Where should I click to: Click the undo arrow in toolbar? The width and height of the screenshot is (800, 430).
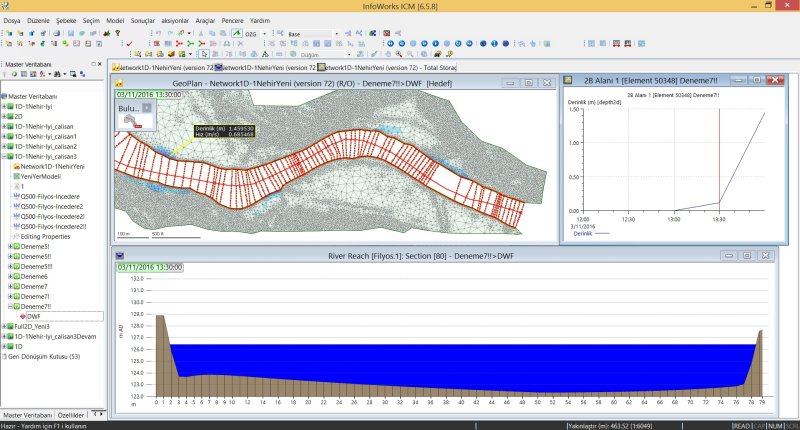pos(159,33)
